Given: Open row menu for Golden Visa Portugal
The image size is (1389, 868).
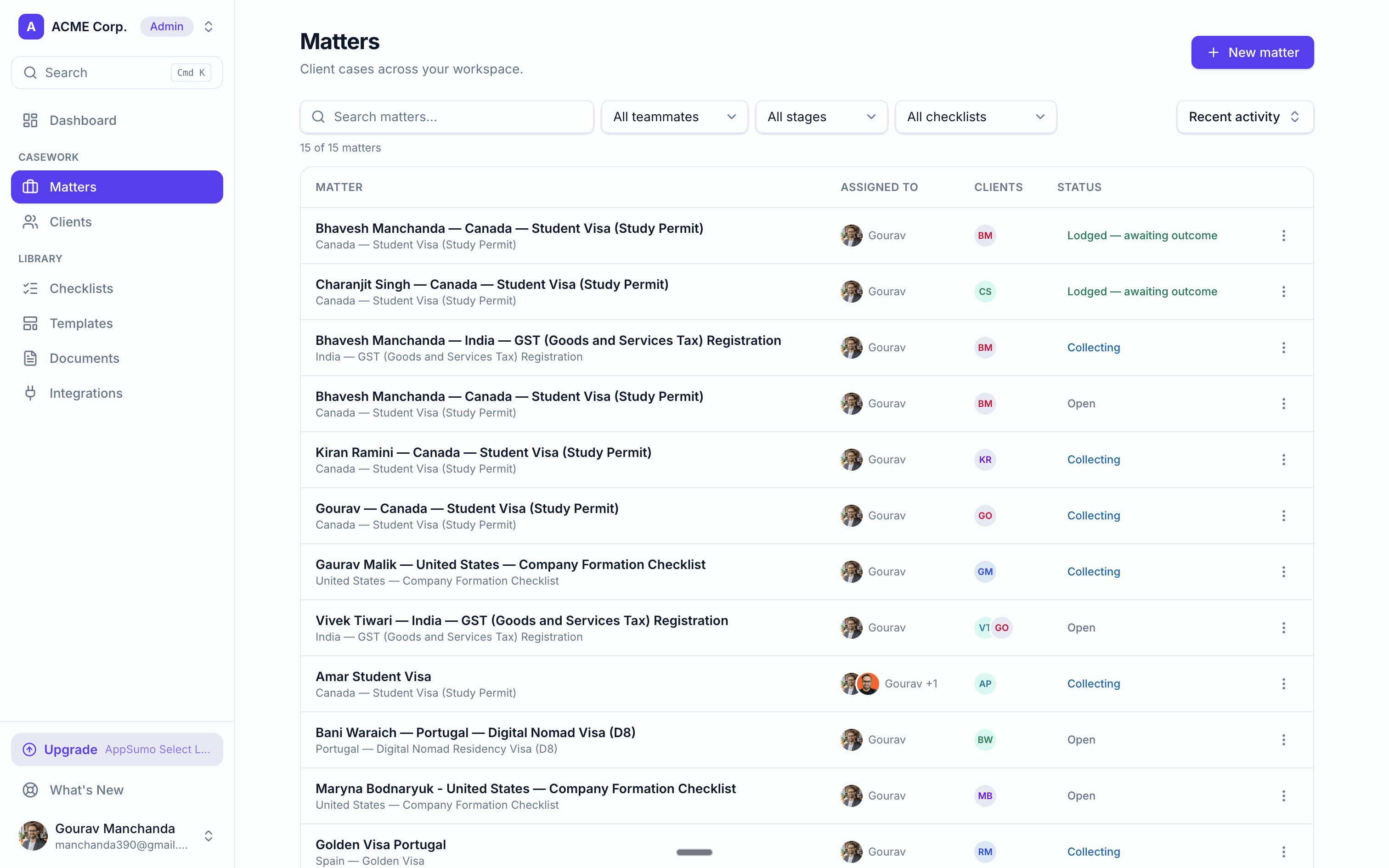Looking at the screenshot, I should point(1283,852).
